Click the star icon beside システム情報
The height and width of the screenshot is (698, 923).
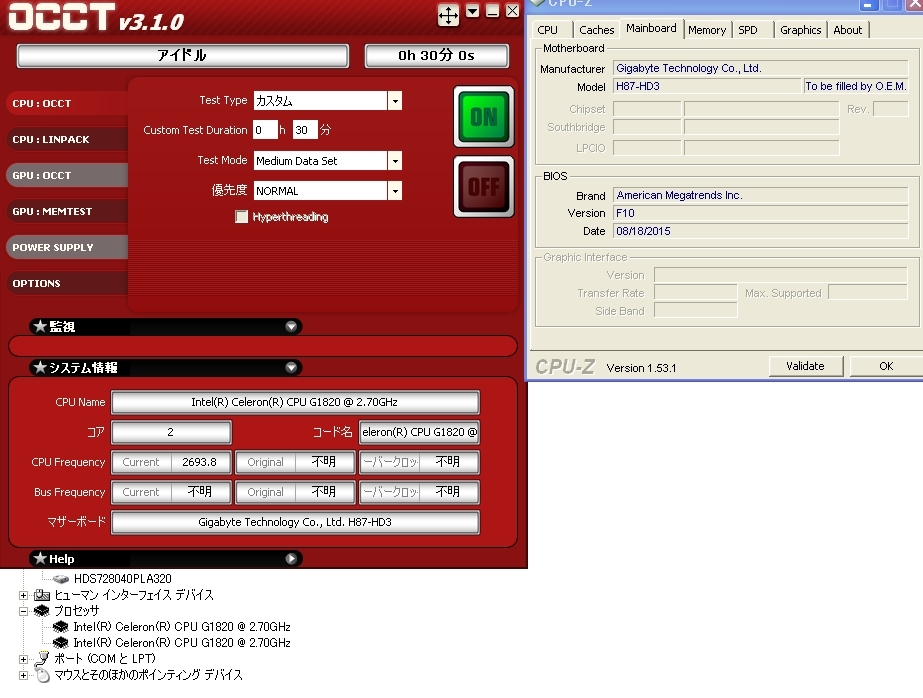click(x=40, y=367)
